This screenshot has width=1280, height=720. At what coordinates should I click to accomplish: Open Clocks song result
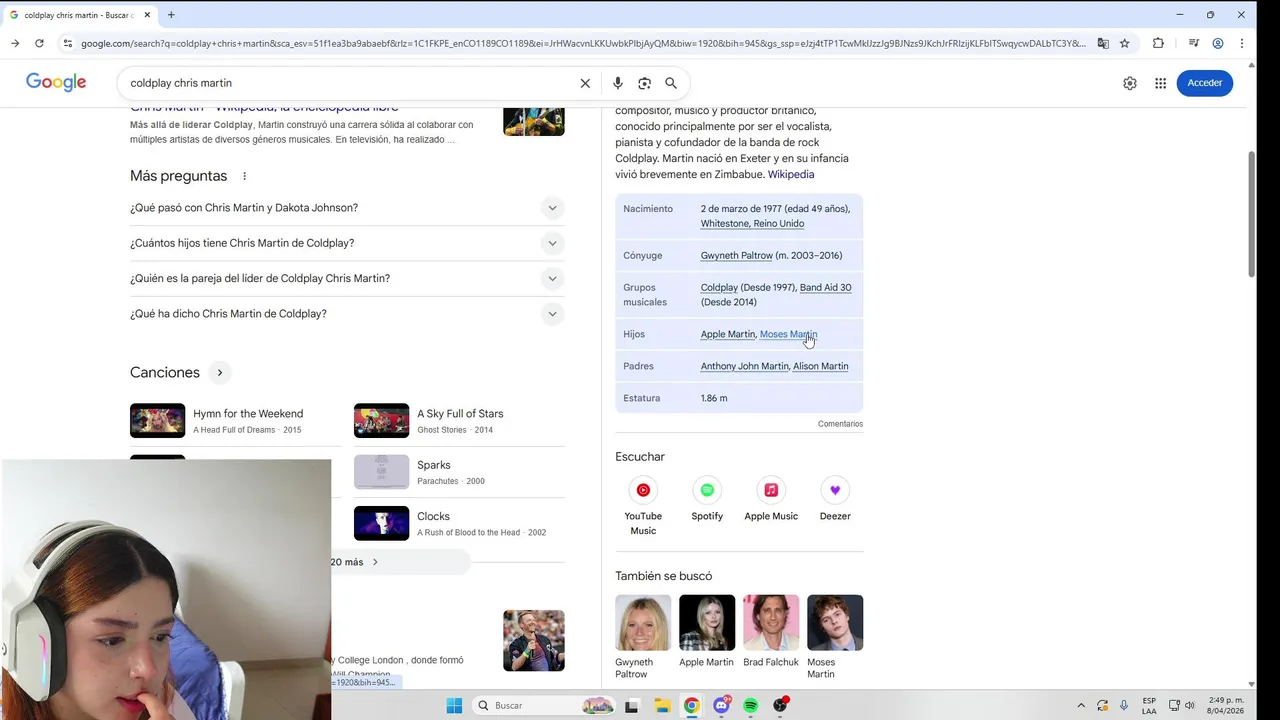pos(459,524)
